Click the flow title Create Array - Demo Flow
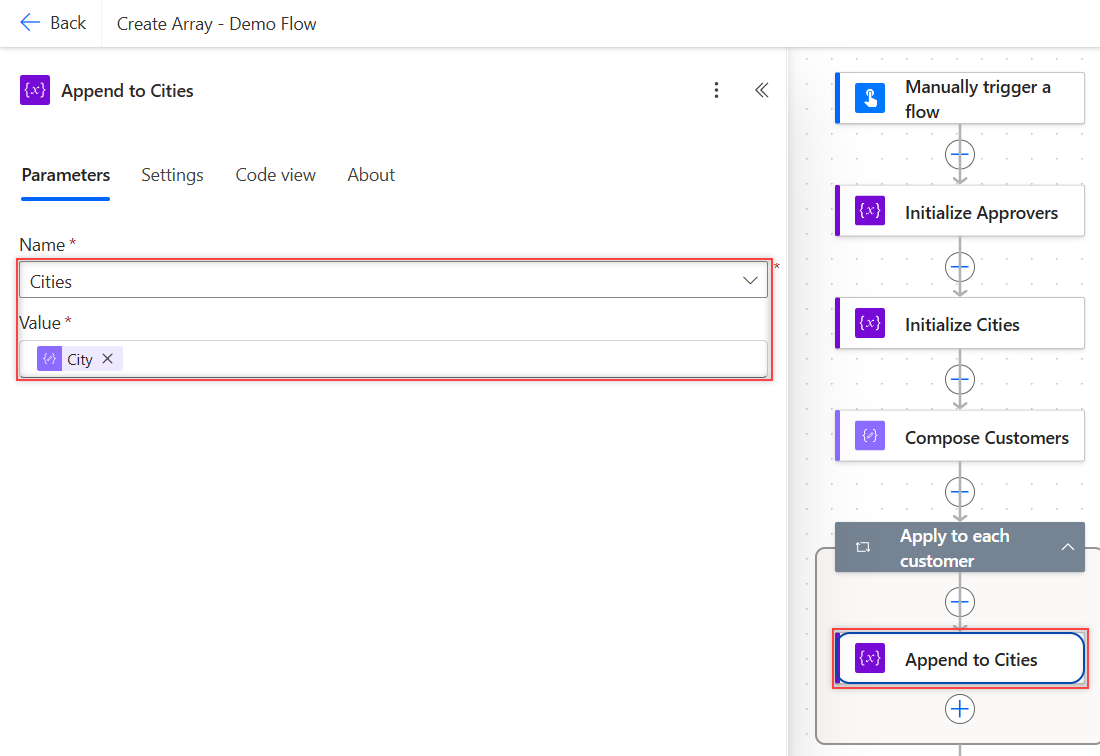Screen dimensions: 1100x756 (216, 24)
